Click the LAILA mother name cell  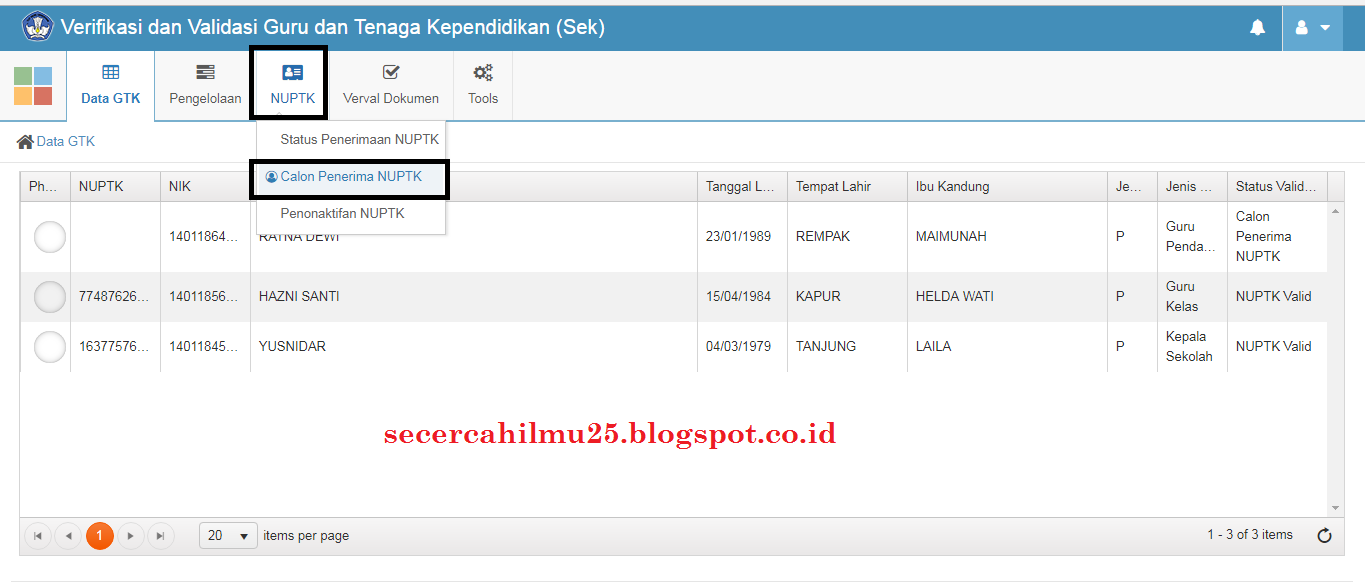click(x=1007, y=347)
